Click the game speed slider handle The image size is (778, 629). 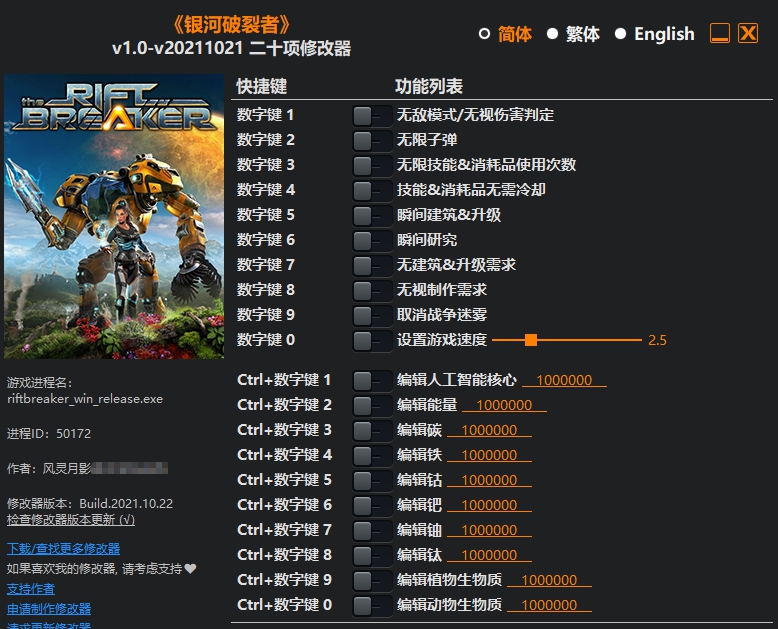click(x=531, y=340)
